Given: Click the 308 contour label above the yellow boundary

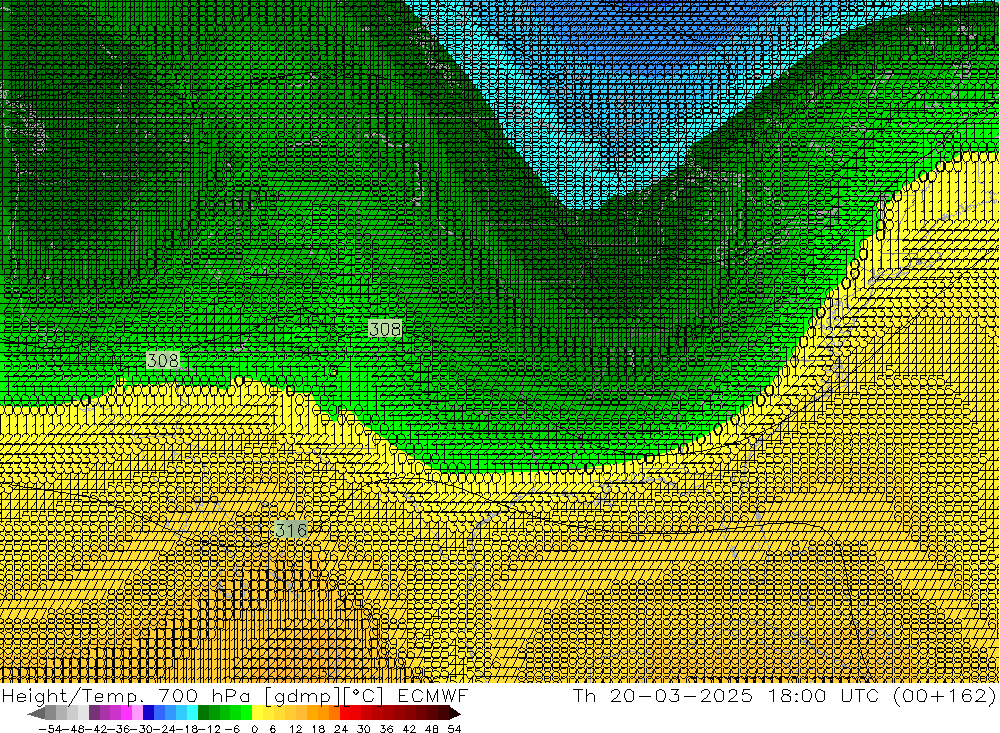Looking at the screenshot, I should [163, 360].
